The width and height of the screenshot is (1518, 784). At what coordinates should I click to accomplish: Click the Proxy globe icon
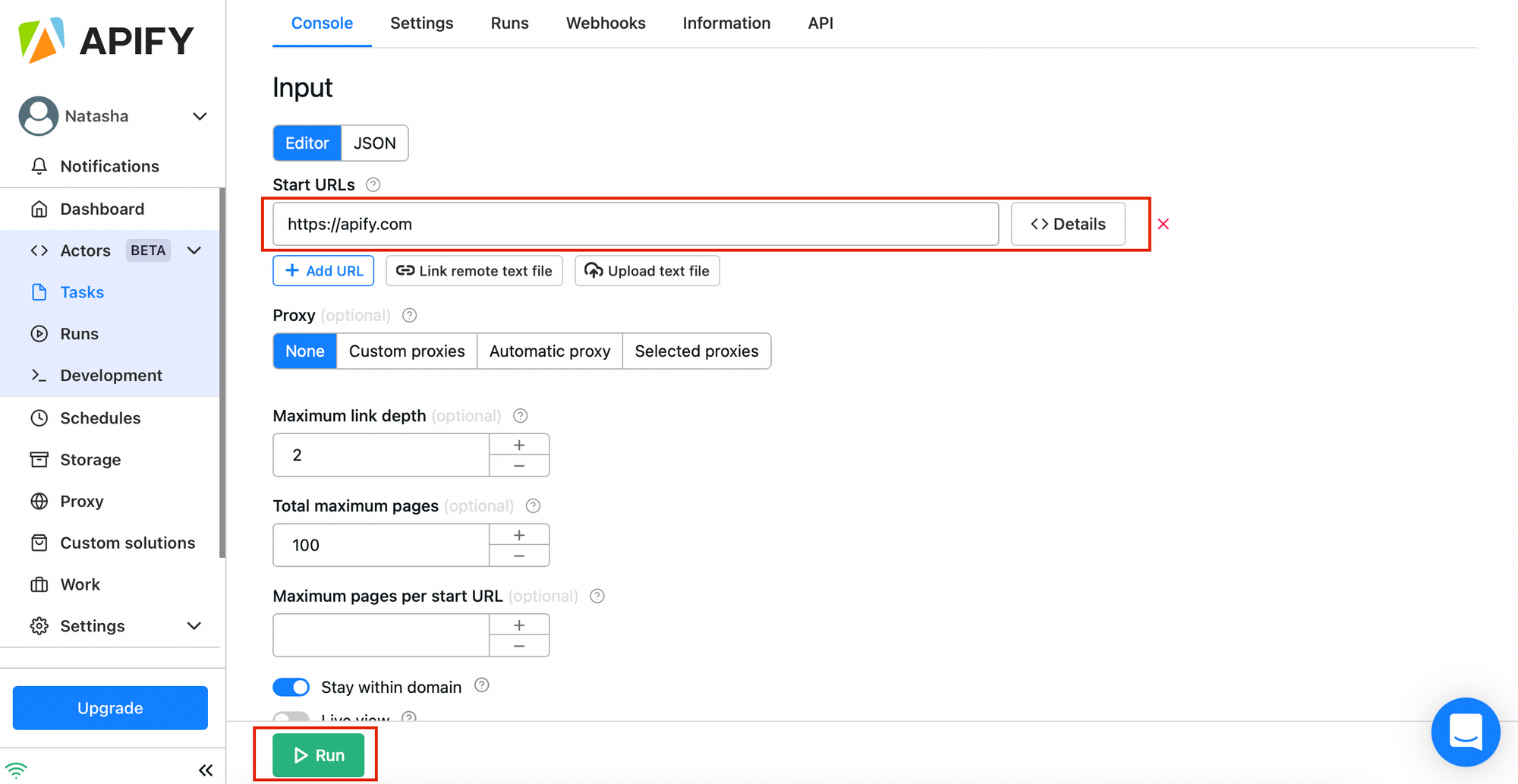tap(39, 501)
